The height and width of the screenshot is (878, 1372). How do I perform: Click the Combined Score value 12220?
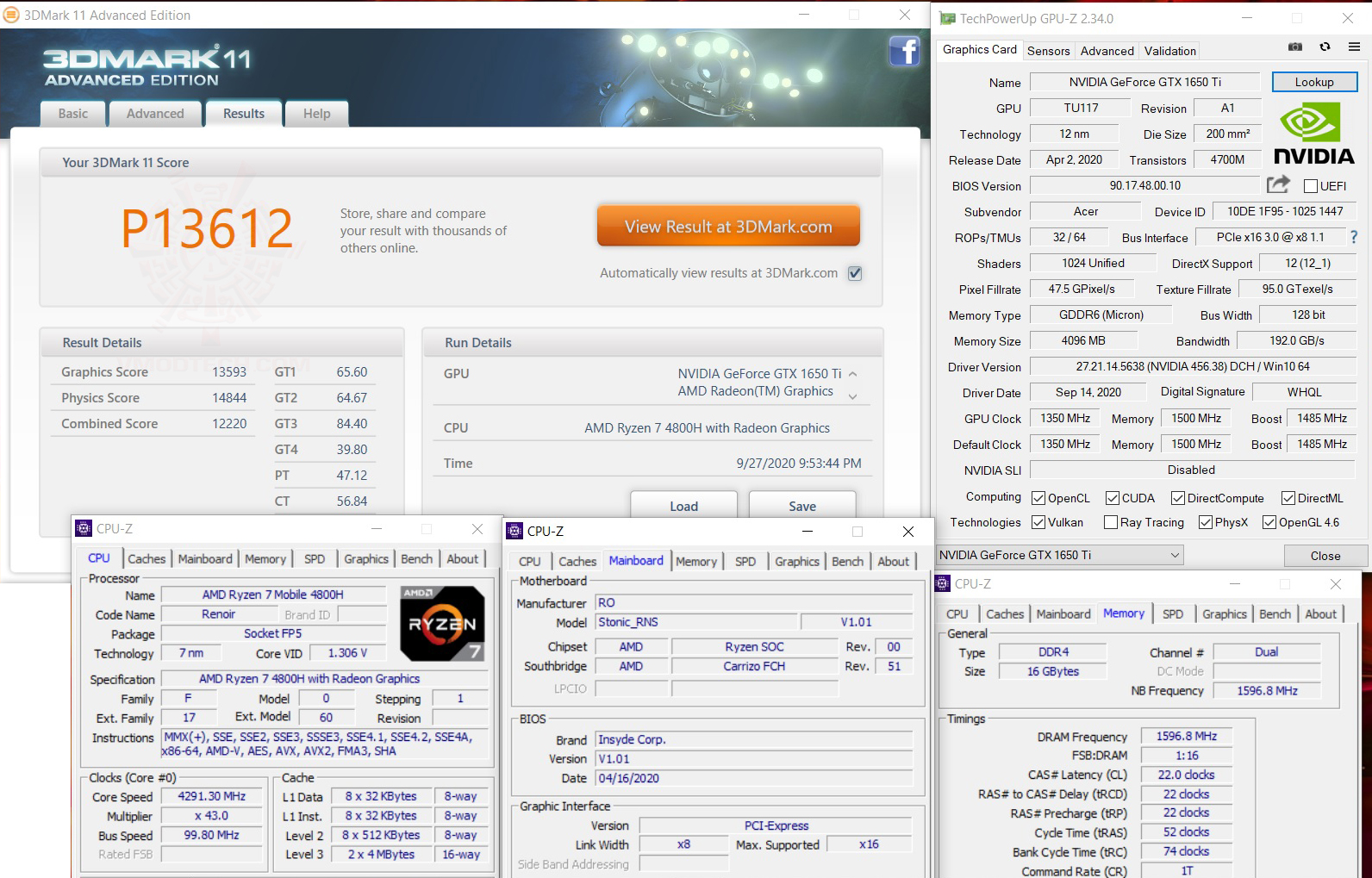[229, 424]
